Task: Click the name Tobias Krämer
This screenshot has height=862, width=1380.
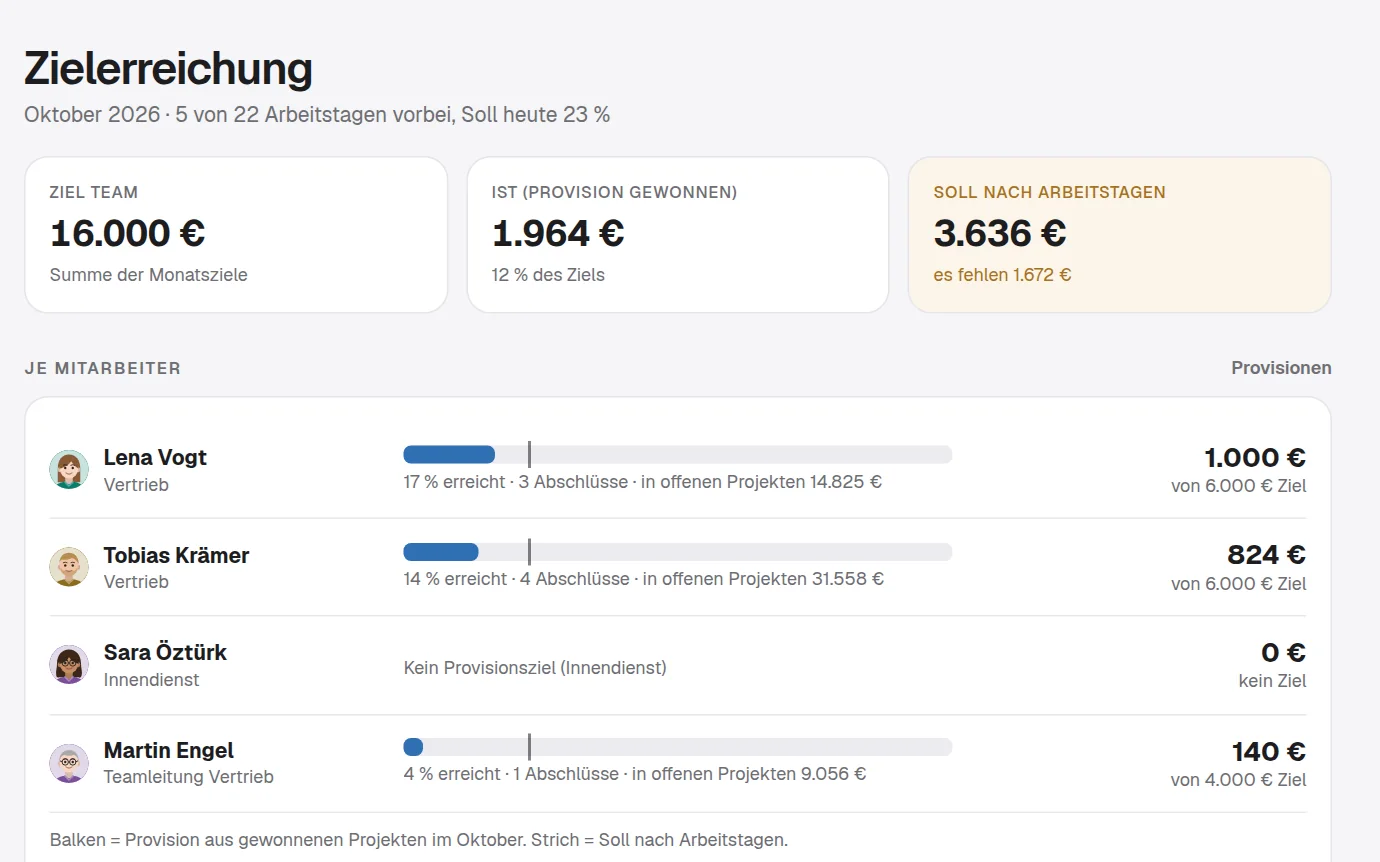Action: point(177,556)
